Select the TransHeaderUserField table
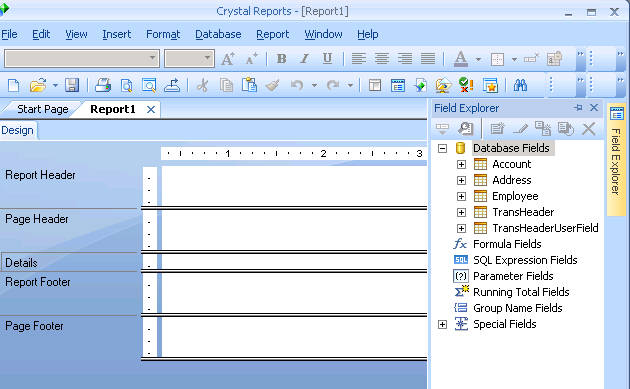The height and width of the screenshot is (389, 630). coord(545,228)
